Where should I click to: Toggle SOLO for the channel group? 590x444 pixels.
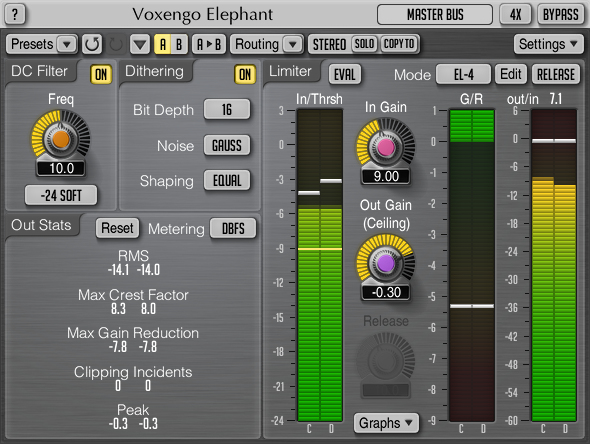[364, 44]
